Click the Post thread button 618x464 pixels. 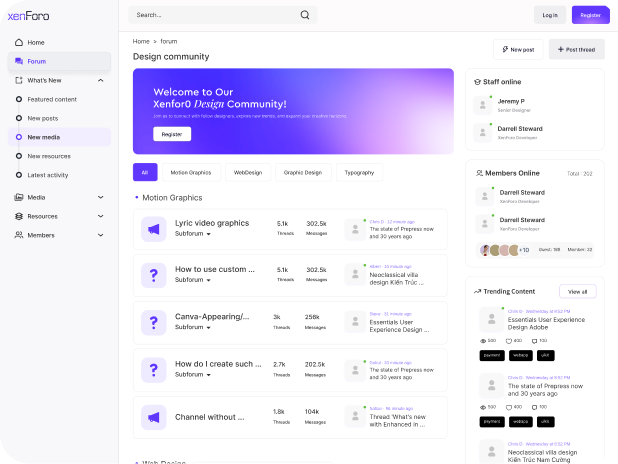click(576, 49)
